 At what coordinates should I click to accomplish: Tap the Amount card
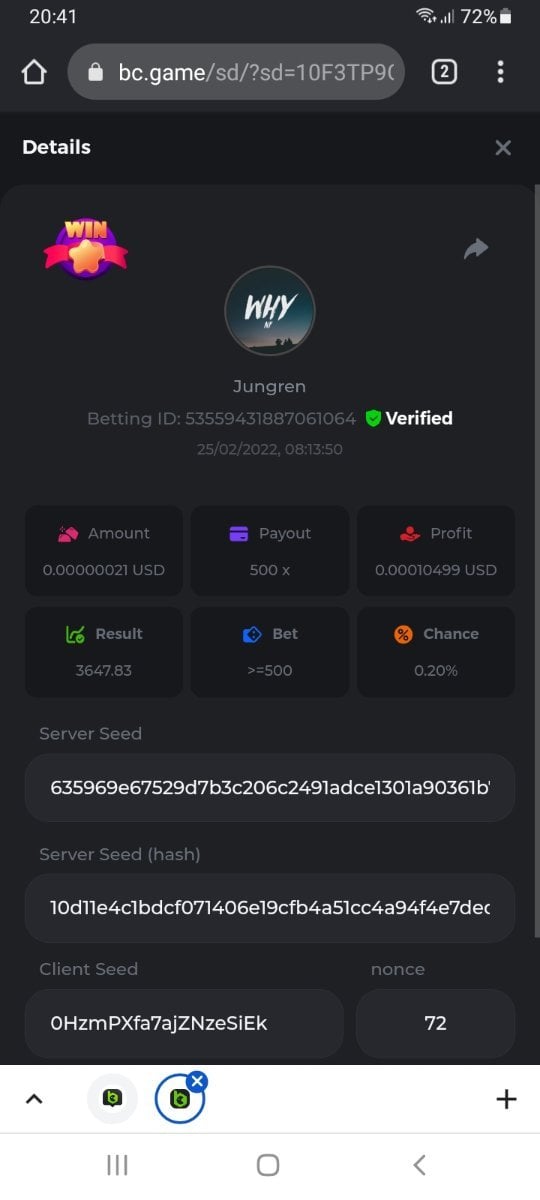(104, 551)
